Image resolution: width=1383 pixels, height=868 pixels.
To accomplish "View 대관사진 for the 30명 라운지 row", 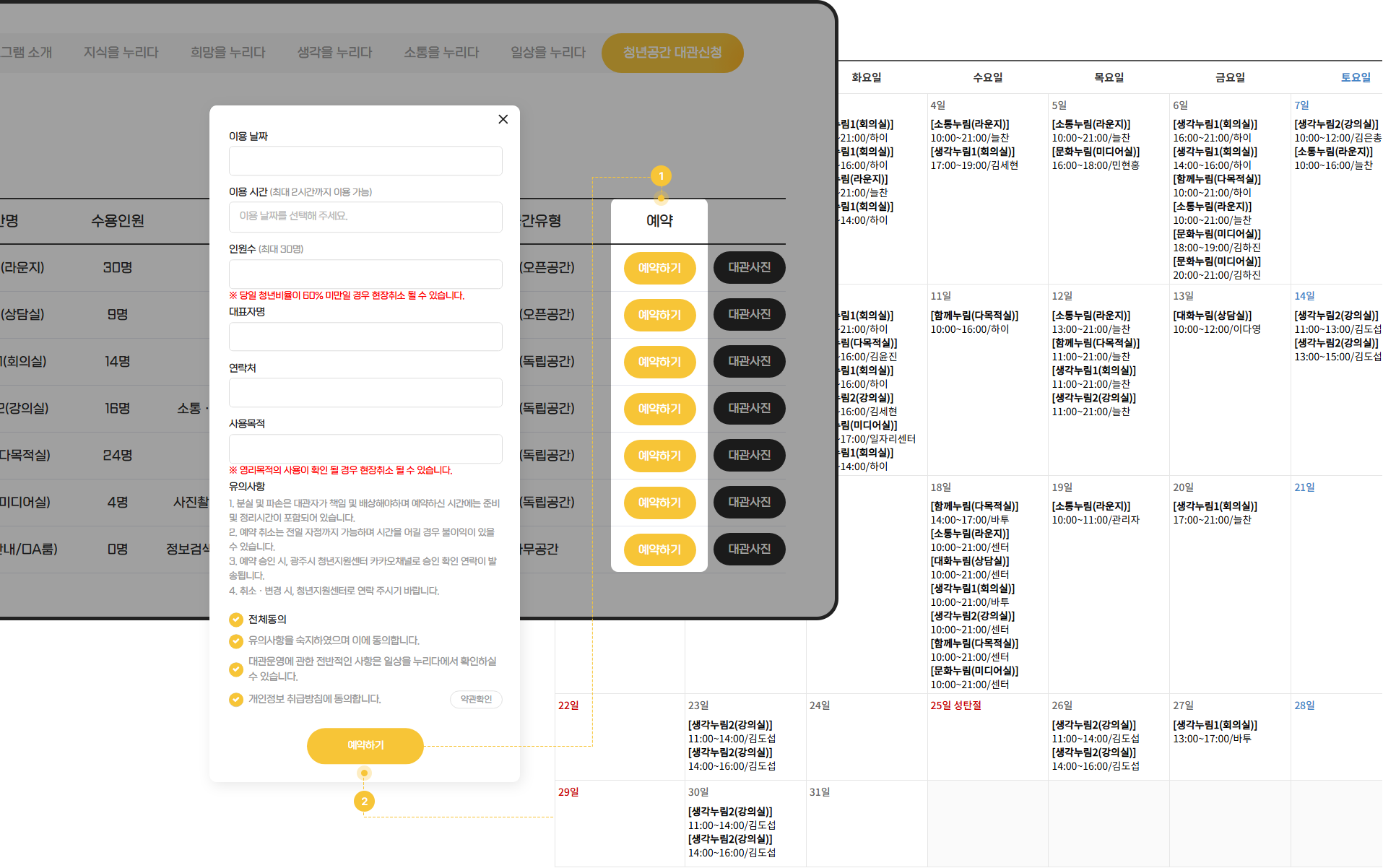I will click(750, 267).
